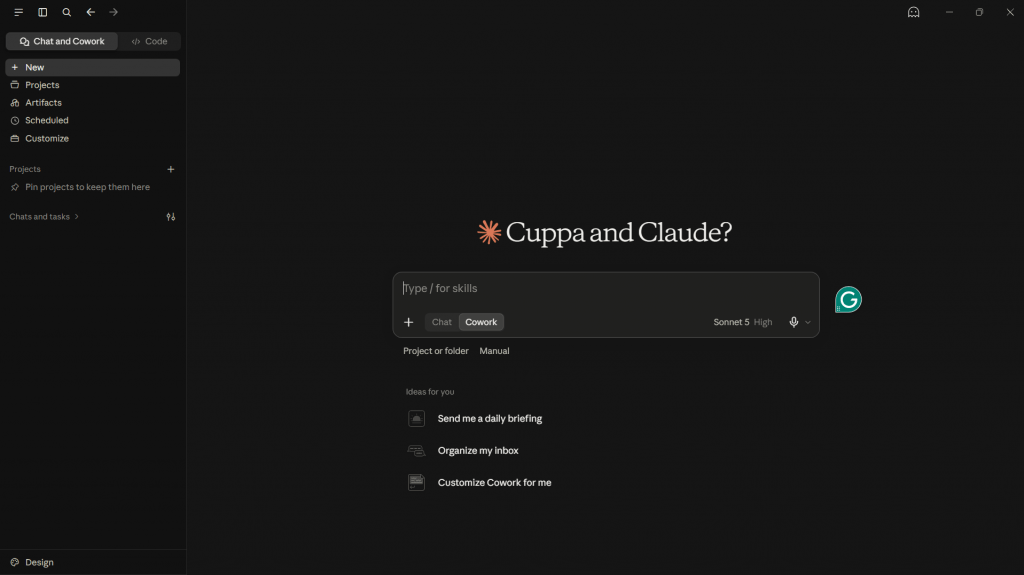Click the ghost incognito icon
The height and width of the screenshot is (575, 1024).
pos(914,12)
